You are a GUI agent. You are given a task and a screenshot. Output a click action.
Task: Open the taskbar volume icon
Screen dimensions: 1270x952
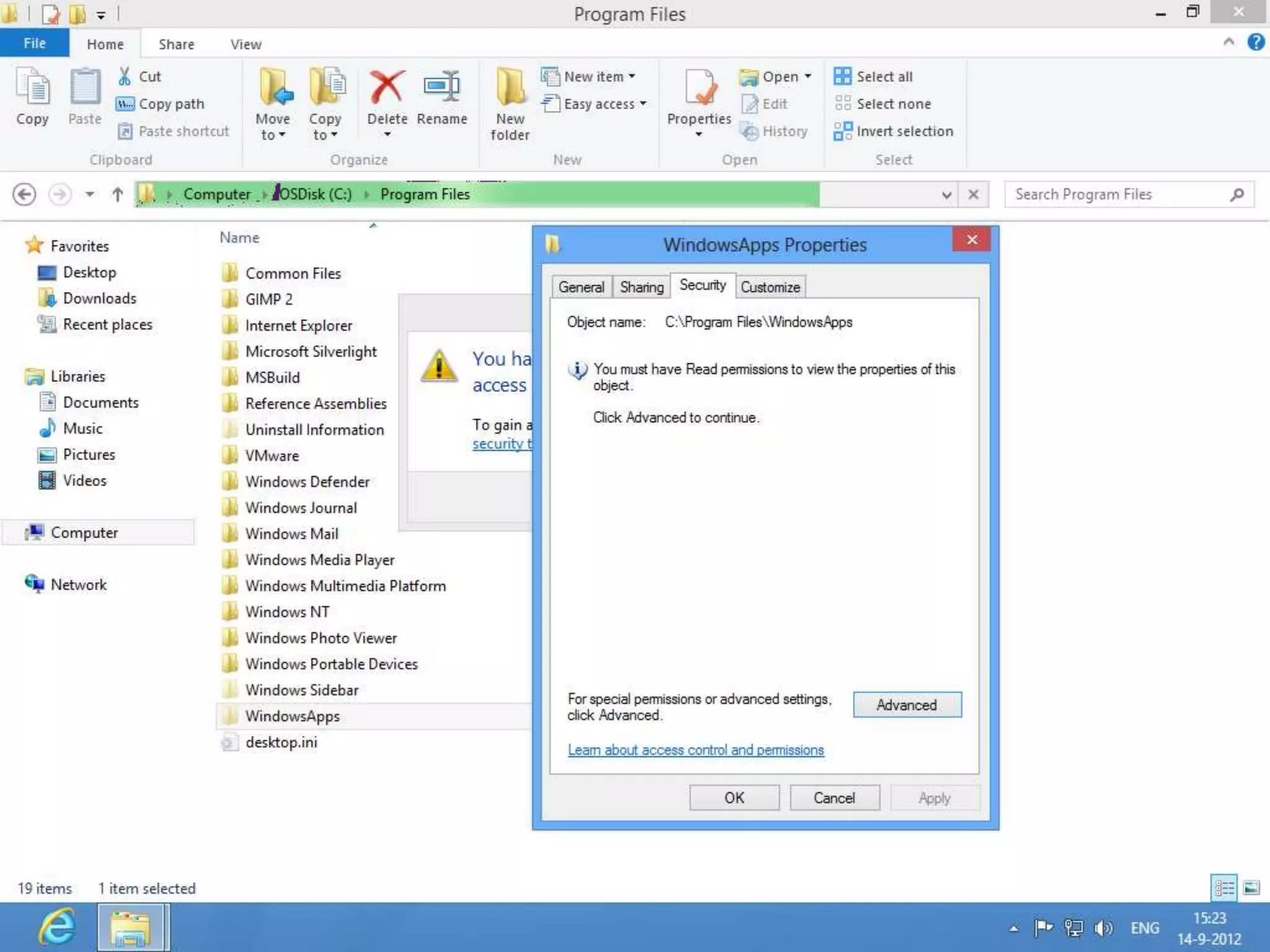(1104, 928)
